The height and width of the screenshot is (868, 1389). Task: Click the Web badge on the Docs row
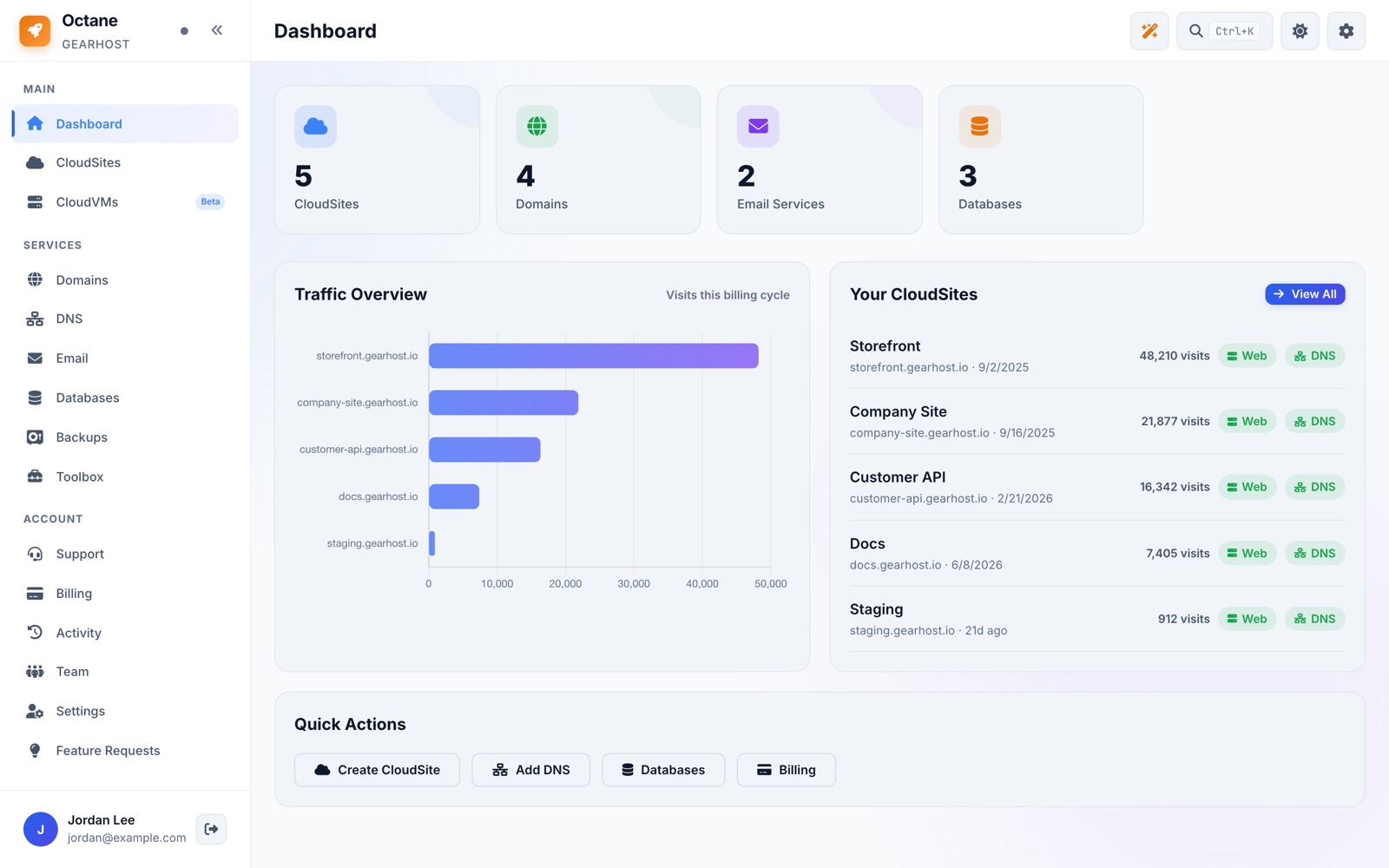click(1247, 554)
